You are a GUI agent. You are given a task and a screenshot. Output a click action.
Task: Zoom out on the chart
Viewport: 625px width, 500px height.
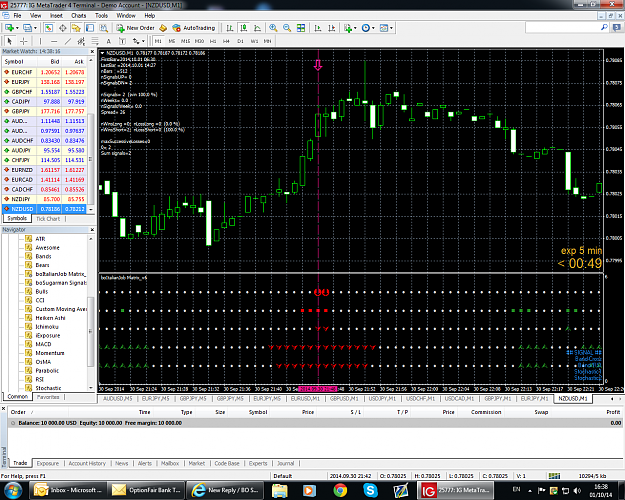coord(287,28)
